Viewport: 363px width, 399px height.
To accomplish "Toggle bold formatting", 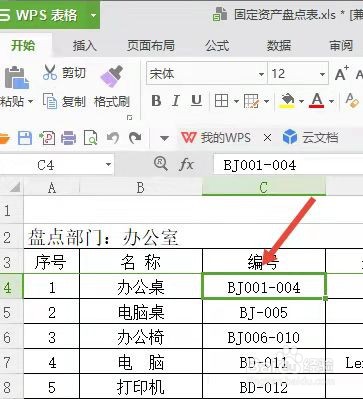I will click(x=156, y=100).
